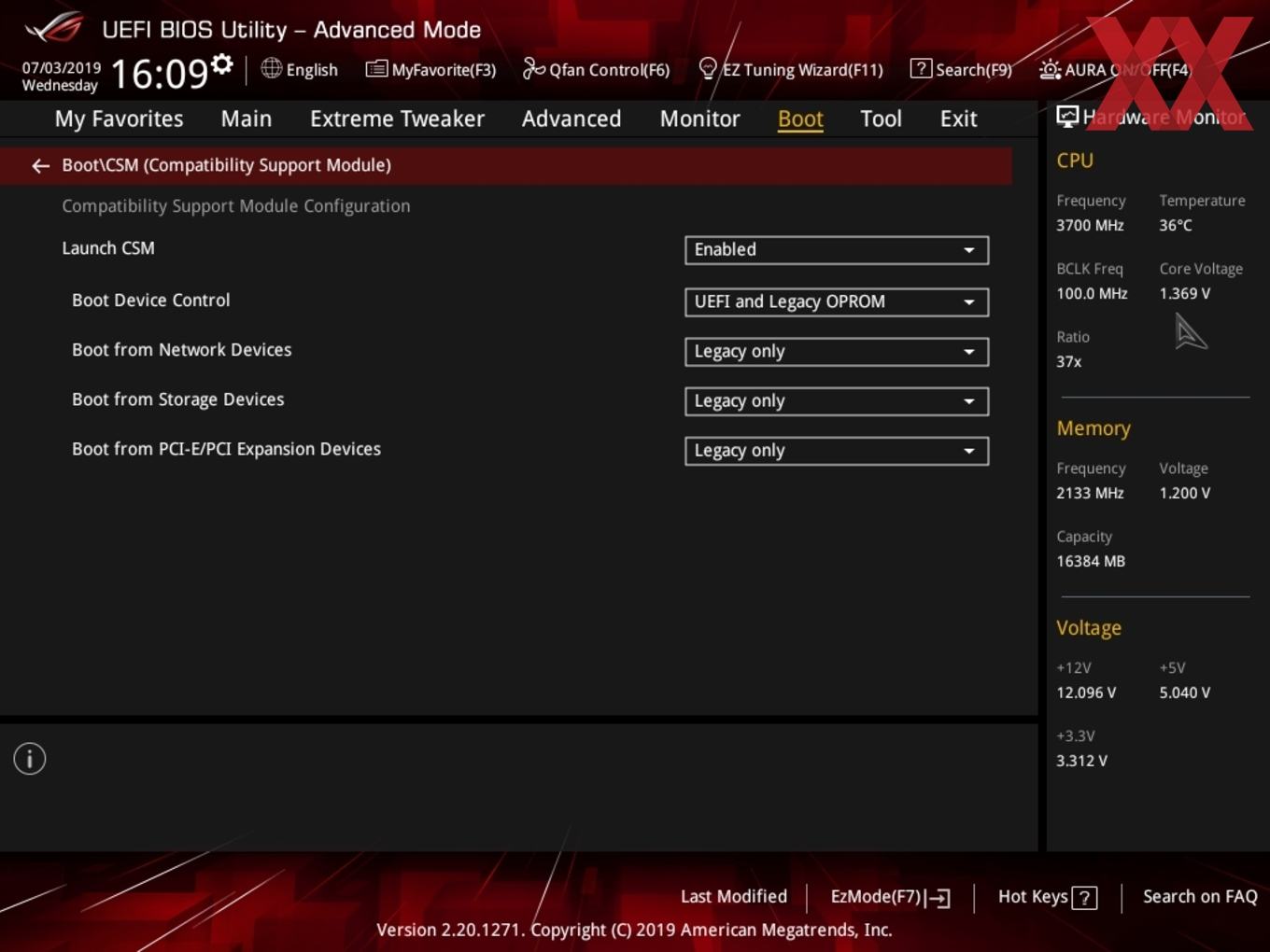Click the Ratio value 37x

pyautogui.click(x=1069, y=361)
